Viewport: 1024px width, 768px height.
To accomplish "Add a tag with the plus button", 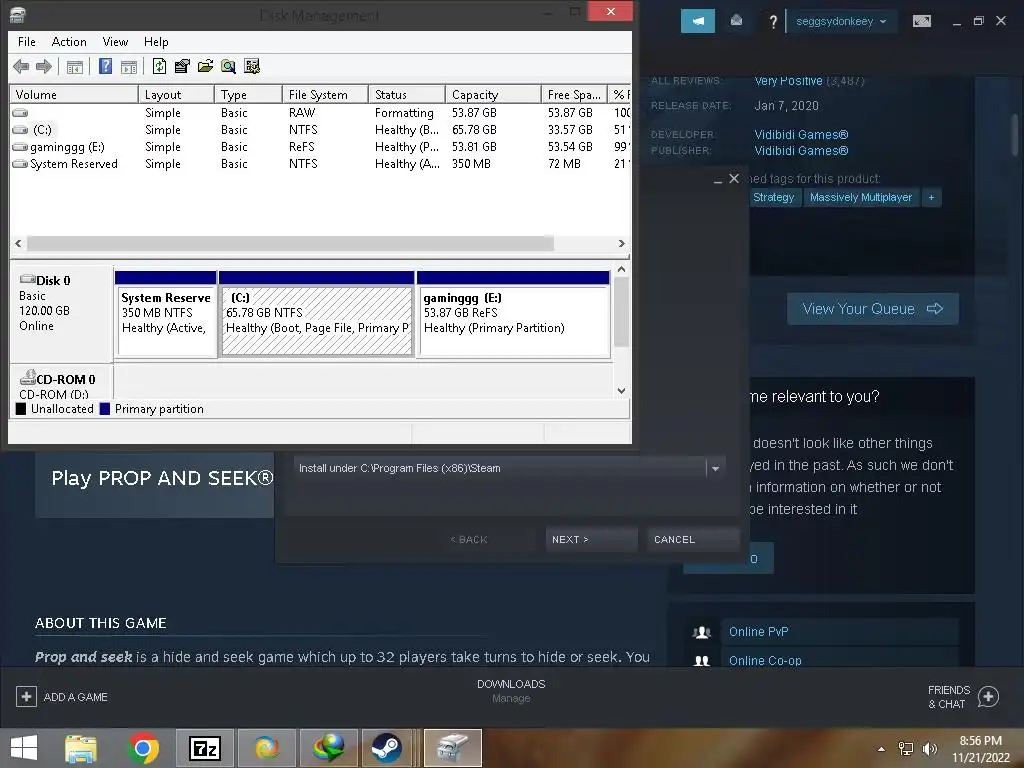I will pos(931,197).
